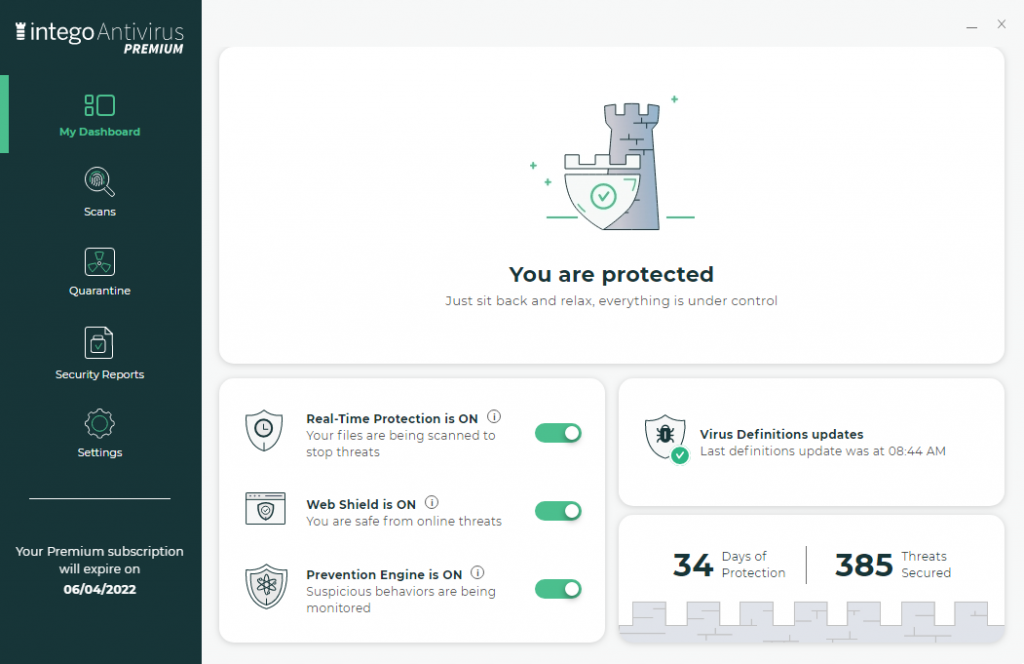This screenshot has width=1024, height=664.
Task: Open the My Dashboard icon
Action: click(x=99, y=104)
